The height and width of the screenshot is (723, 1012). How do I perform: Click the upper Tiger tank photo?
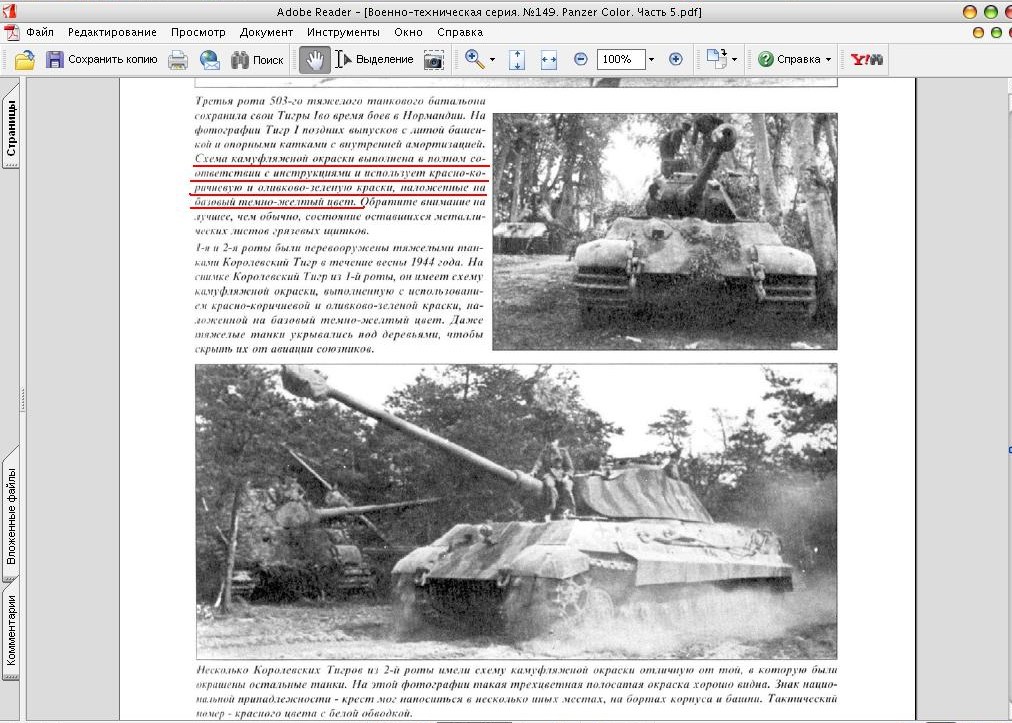tap(665, 232)
